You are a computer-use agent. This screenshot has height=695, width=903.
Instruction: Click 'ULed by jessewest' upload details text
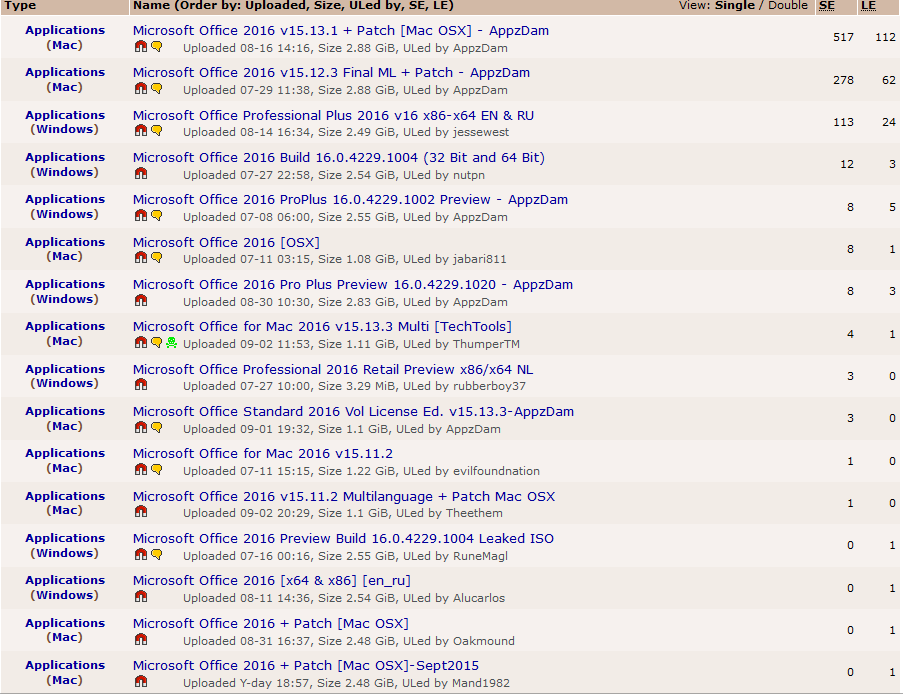pos(456,132)
